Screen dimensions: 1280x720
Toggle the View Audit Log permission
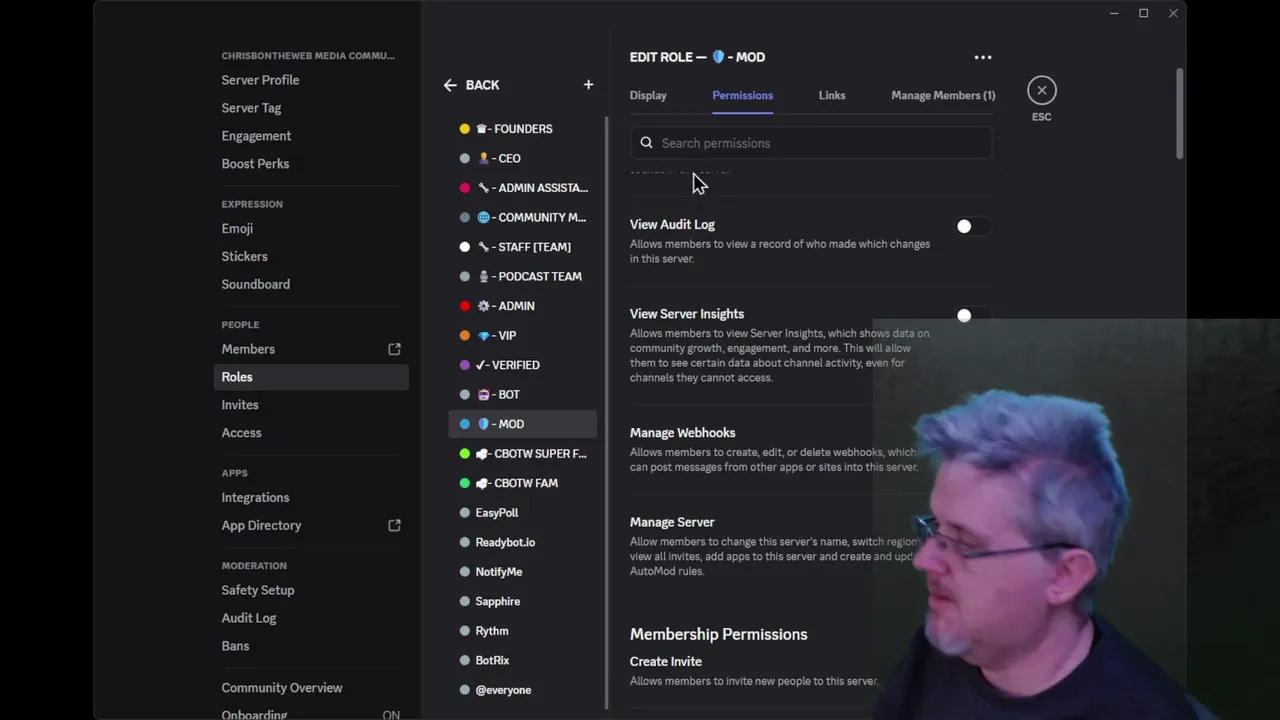[x=972, y=227]
